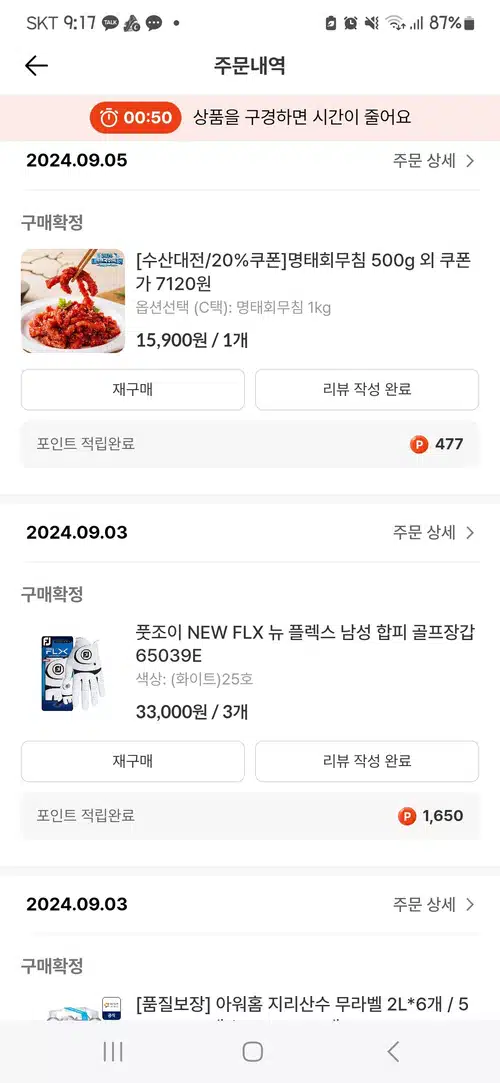Tap the point coin icon beside 1,650
This screenshot has width=500, height=1083.
pos(407,816)
